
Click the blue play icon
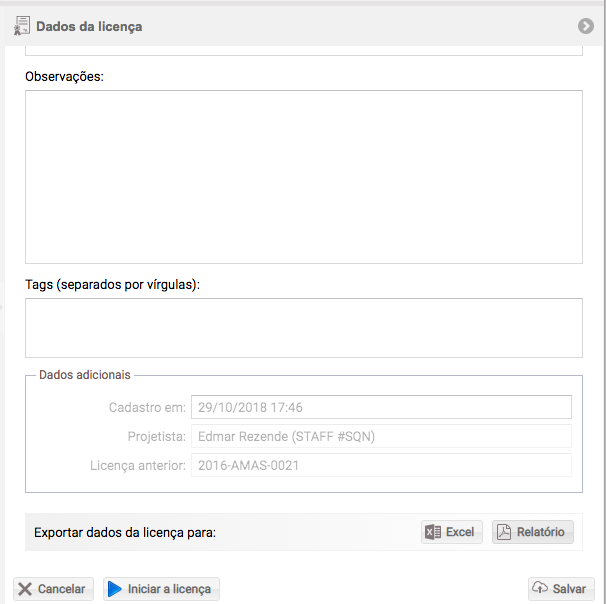[x=114, y=589]
